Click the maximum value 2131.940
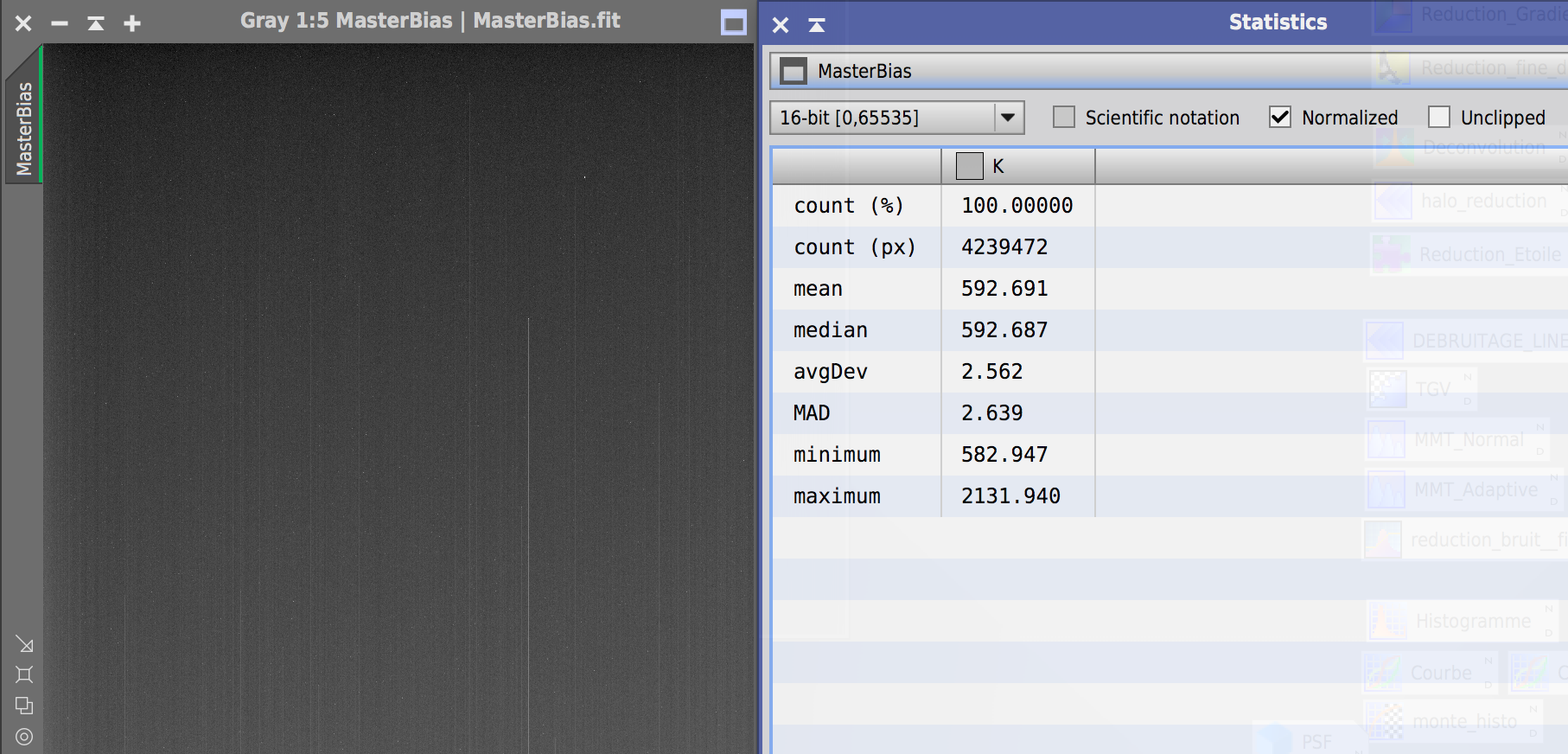 (x=1011, y=496)
